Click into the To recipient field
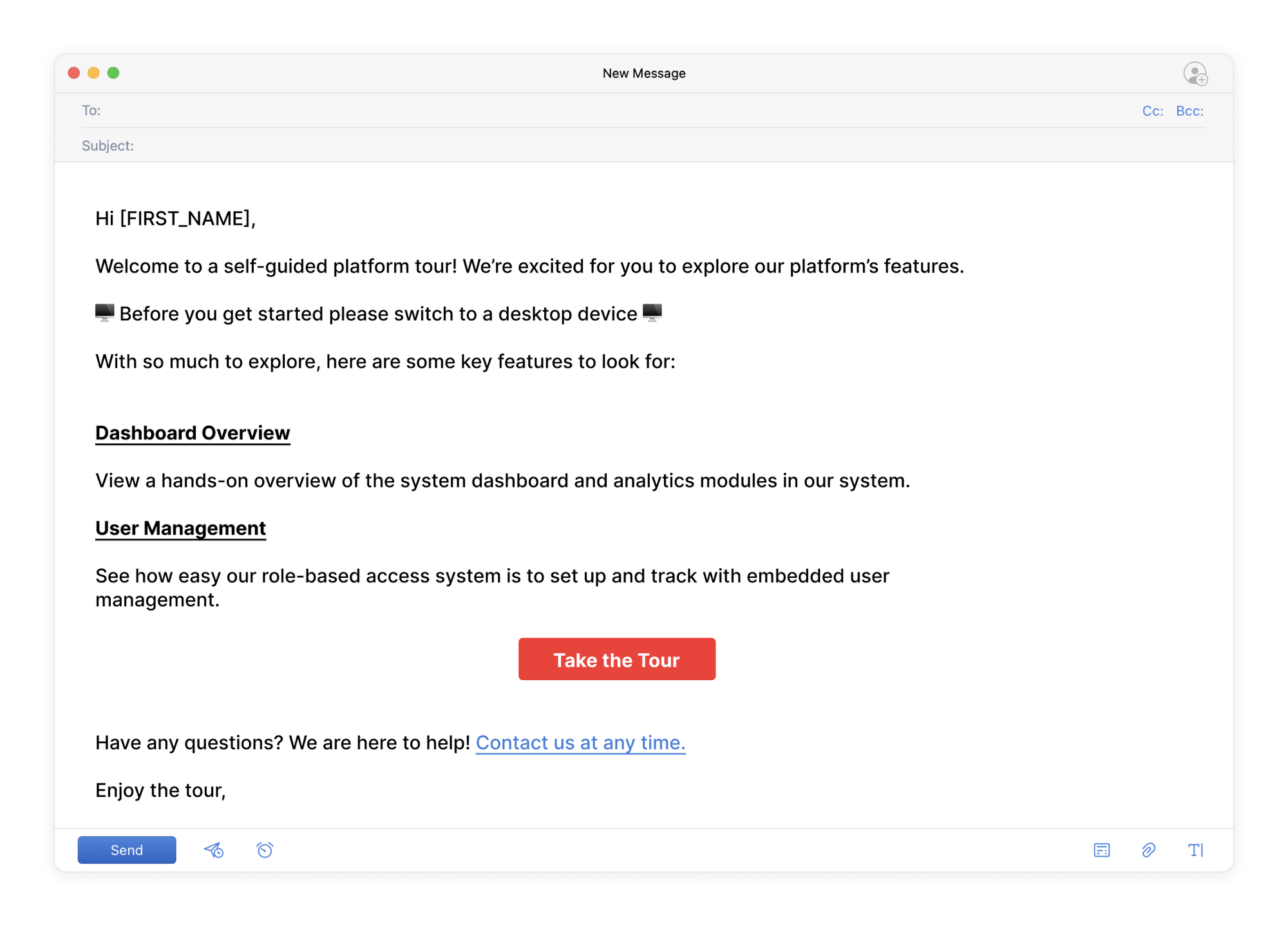 tap(580, 111)
